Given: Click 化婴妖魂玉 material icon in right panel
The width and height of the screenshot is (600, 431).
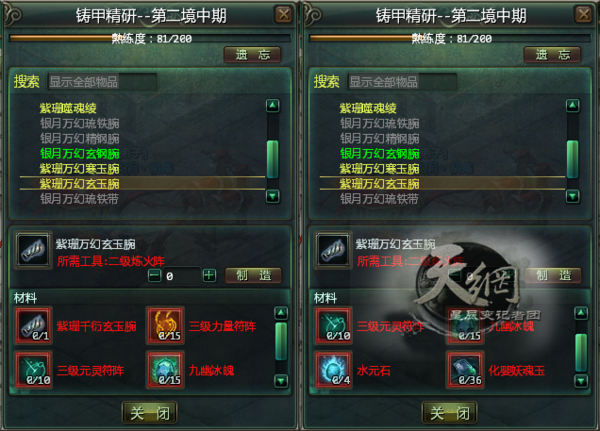Looking at the screenshot, I should point(465,370).
